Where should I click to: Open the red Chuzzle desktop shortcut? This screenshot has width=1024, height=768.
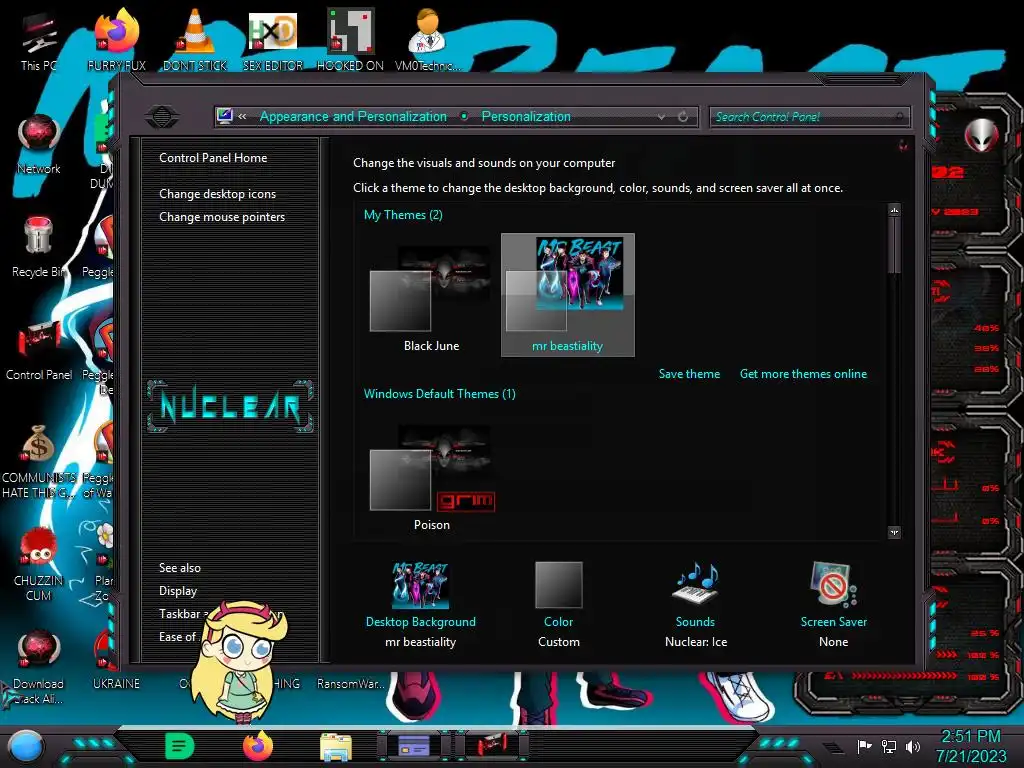pos(39,564)
